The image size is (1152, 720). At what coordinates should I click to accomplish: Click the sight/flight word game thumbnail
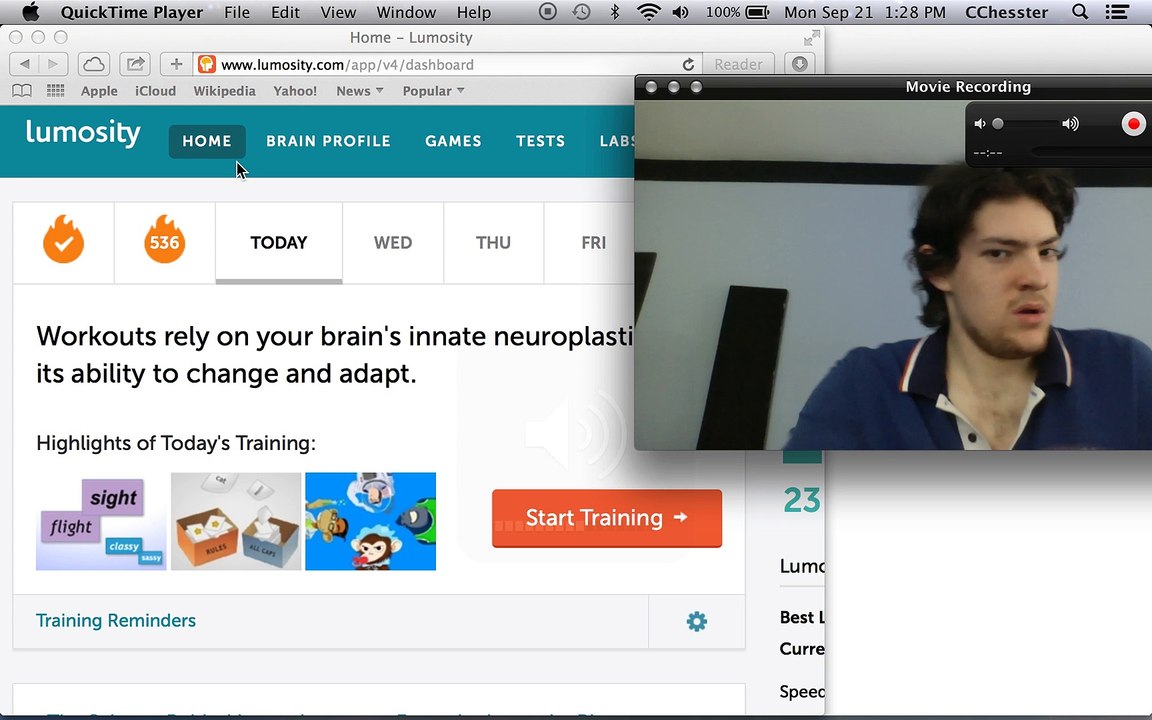[x=101, y=522]
